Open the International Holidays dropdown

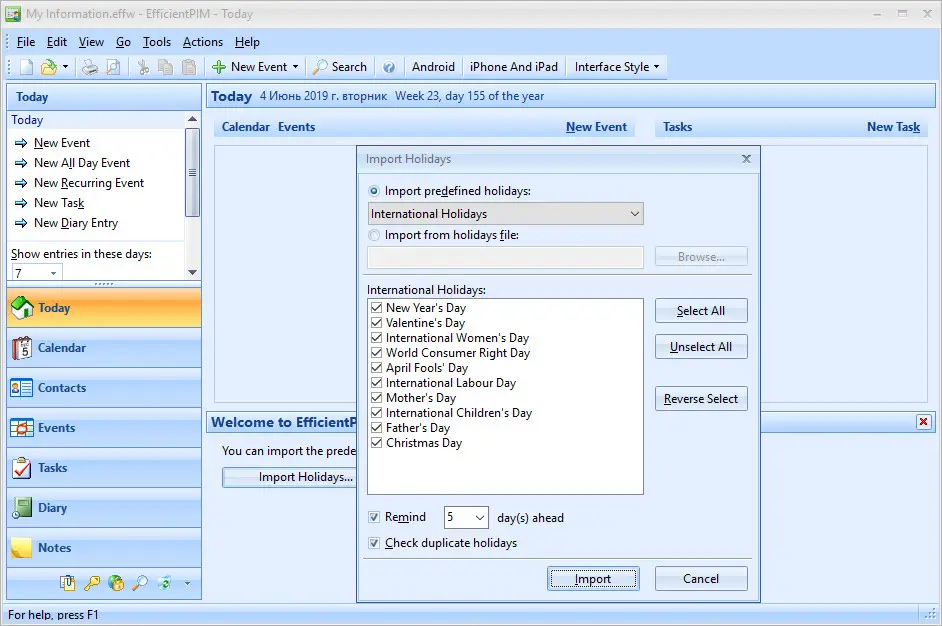pyautogui.click(x=505, y=214)
